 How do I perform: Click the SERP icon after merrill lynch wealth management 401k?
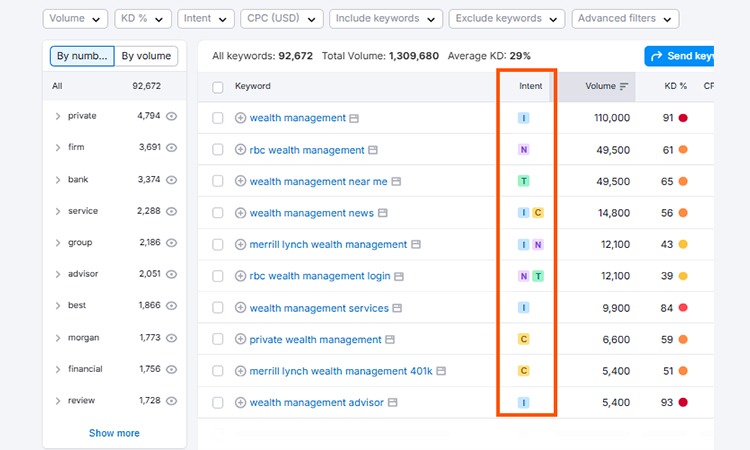pos(442,372)
